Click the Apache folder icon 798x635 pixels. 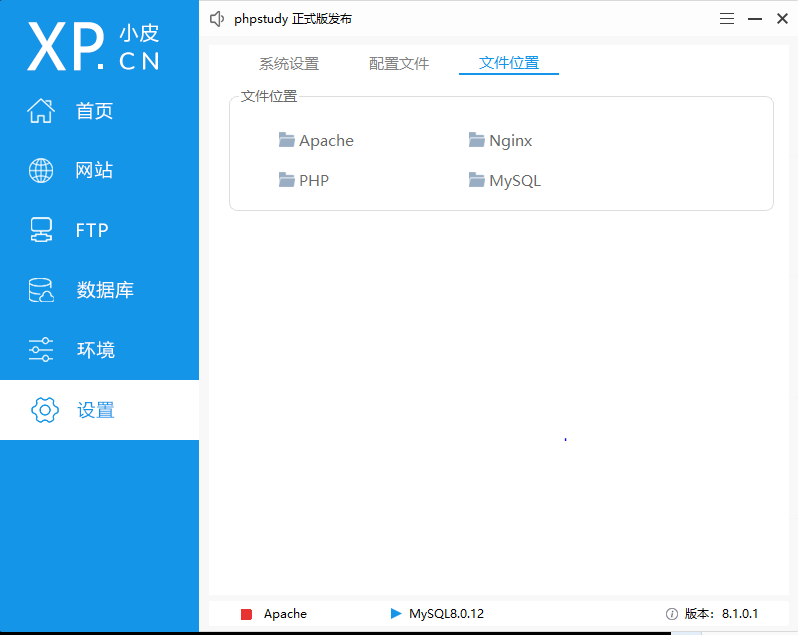tap(287, 139)
